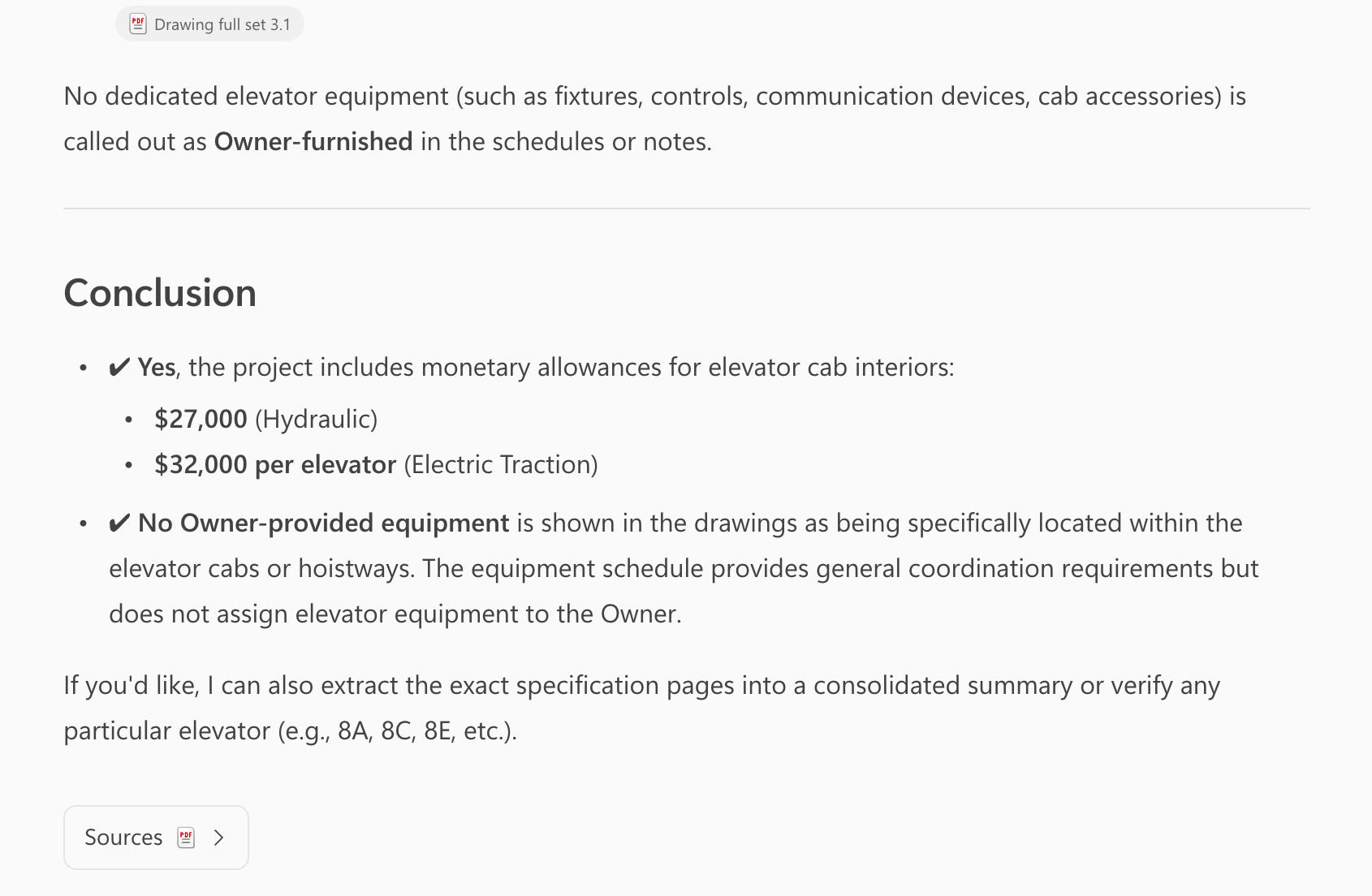Click the bold $32,000 per elevator text
This screenshot has height=896, width=1372.
point(275,465)
